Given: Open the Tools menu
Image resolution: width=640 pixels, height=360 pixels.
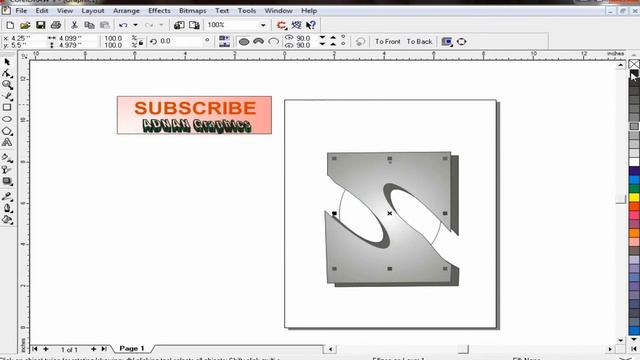Looking at the screenshot, I should 247,11.
